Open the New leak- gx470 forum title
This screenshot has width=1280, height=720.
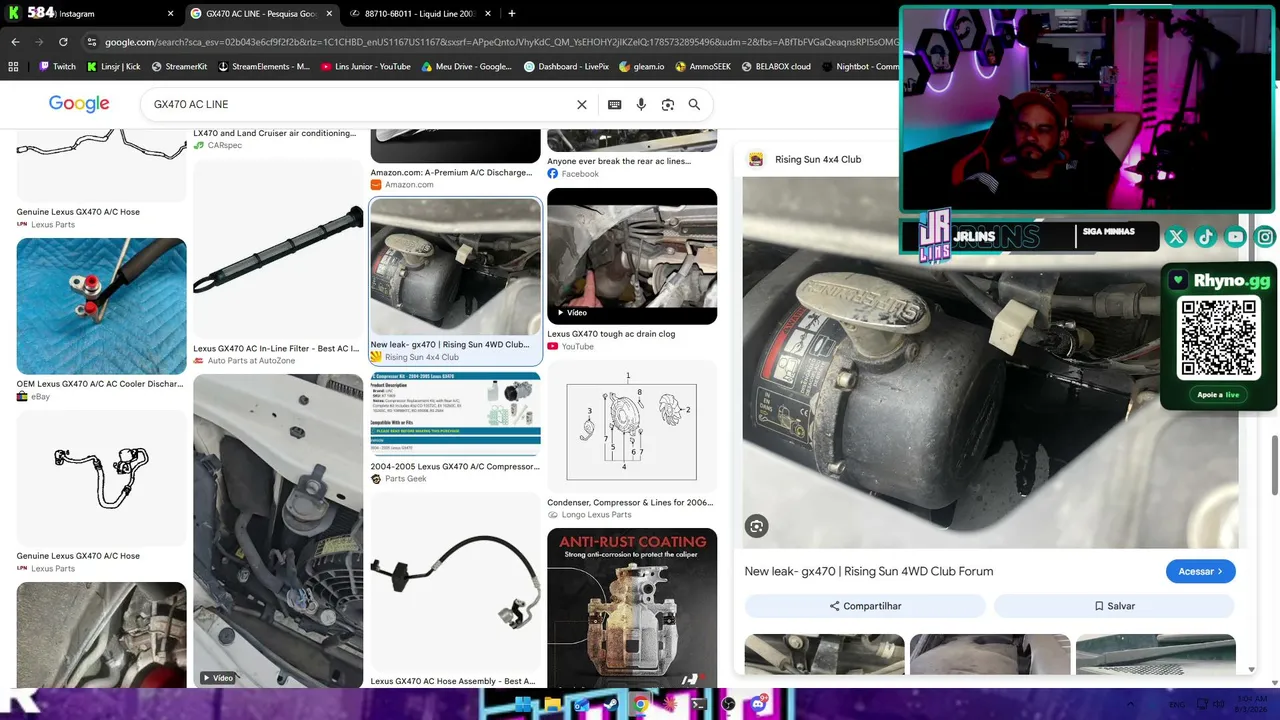[x=869, y=571]
